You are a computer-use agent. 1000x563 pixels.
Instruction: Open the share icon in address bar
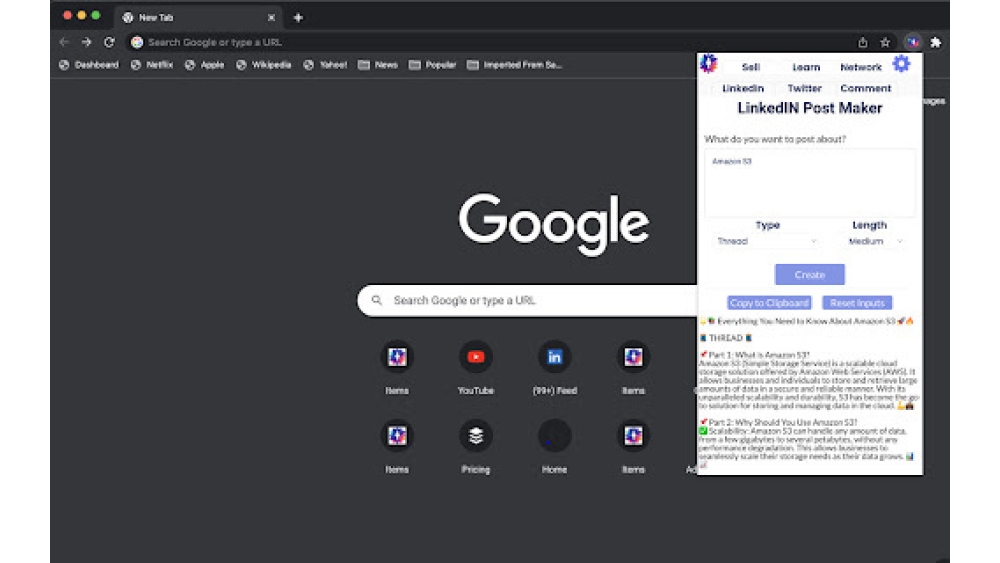pos(862,42)
